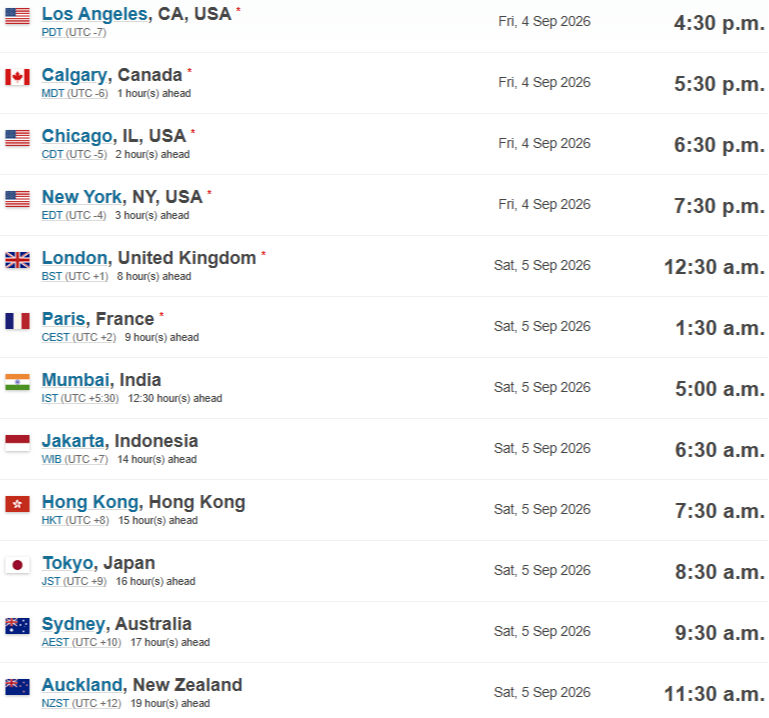Open the CEST (UTC +2) time zone link

click(79, 337)
